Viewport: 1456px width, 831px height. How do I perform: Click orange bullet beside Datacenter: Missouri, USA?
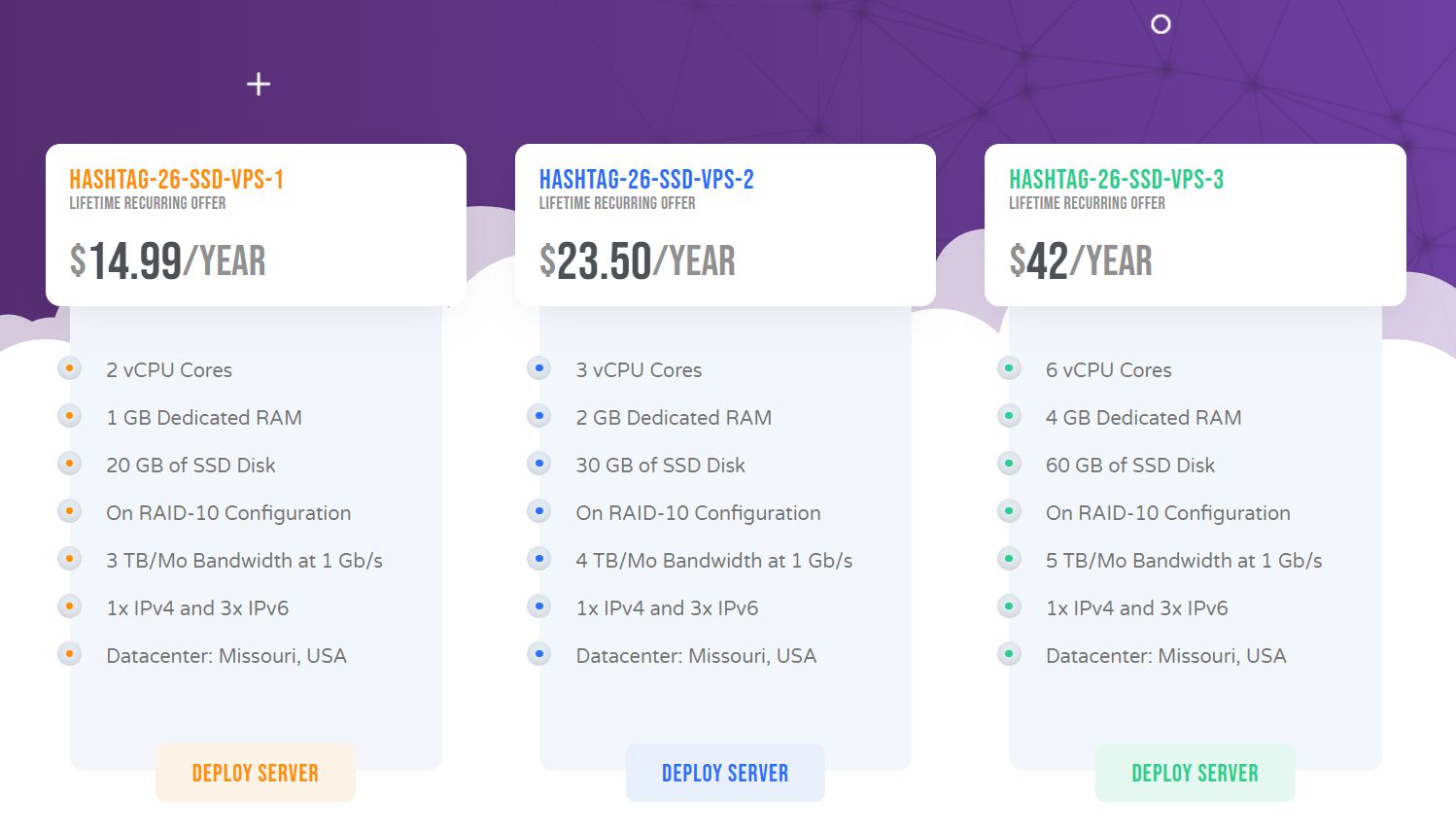tap(69, 654)
